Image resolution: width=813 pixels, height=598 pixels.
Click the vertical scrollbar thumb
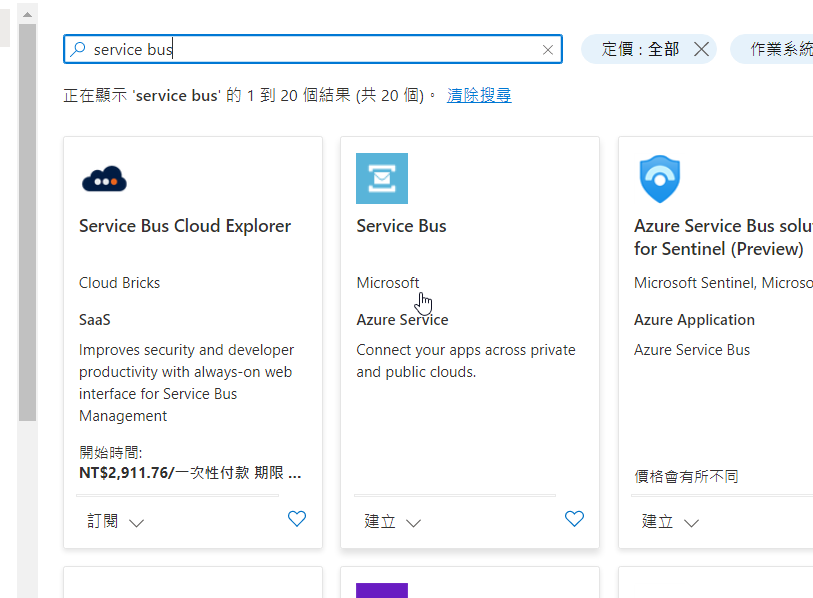coord(27,222)
